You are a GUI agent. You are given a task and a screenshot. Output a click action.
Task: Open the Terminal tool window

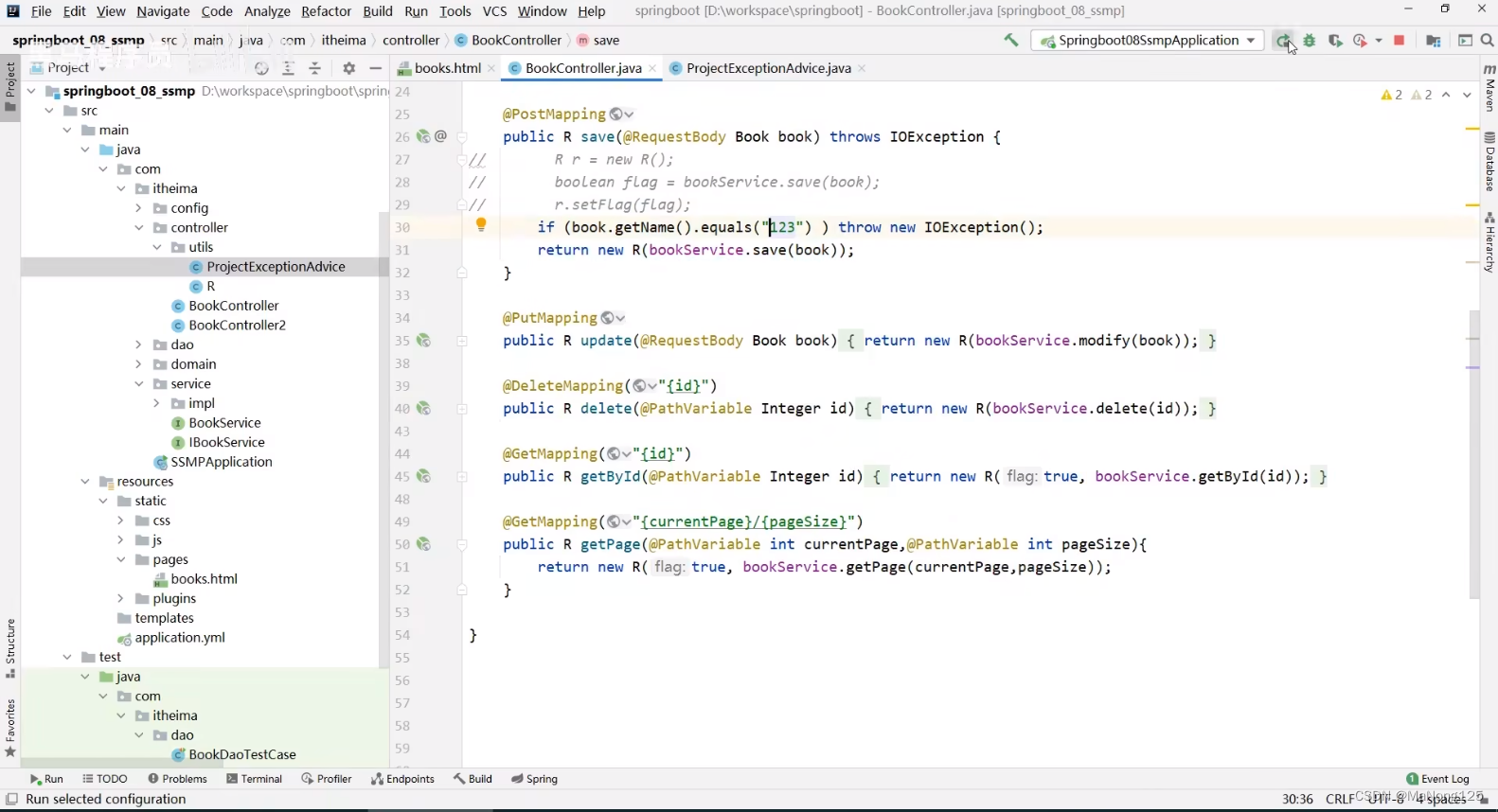[254, 779]
